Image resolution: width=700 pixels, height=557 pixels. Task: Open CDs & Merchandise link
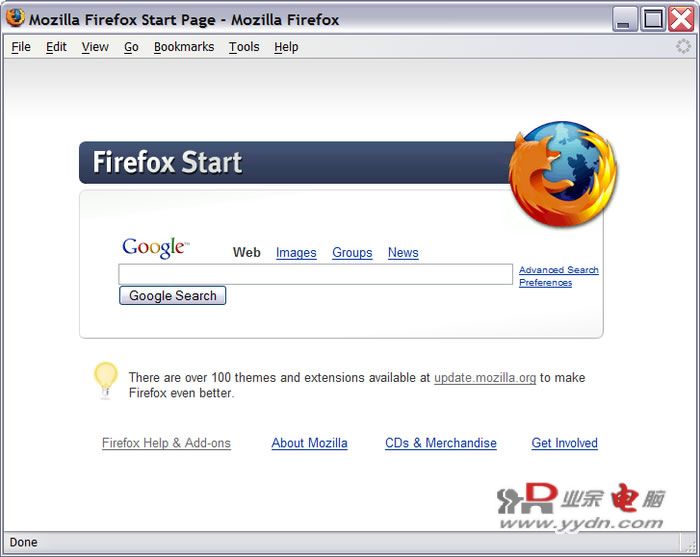tap(441, 443)
